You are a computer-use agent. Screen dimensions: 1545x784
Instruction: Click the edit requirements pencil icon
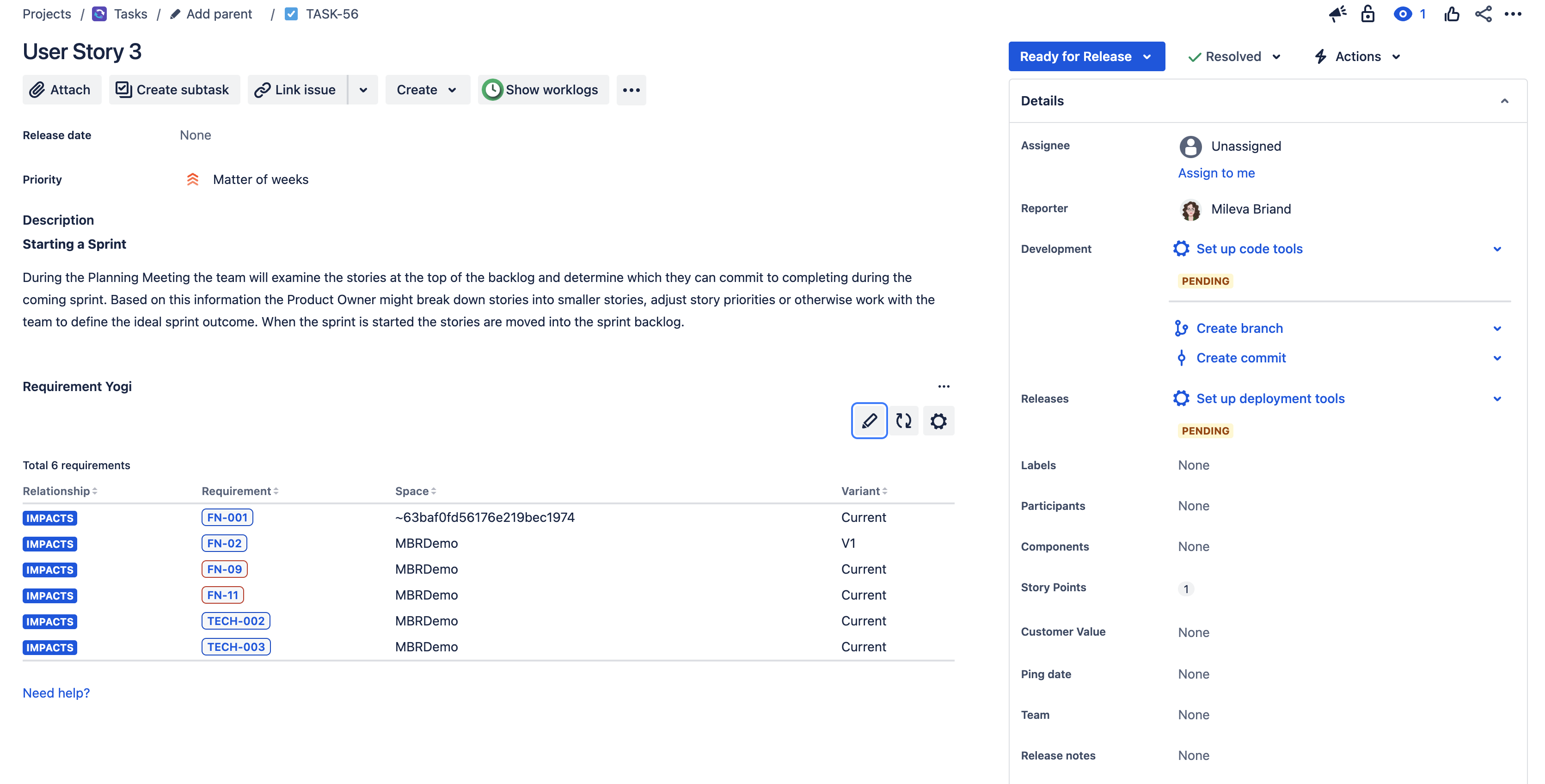869,421
